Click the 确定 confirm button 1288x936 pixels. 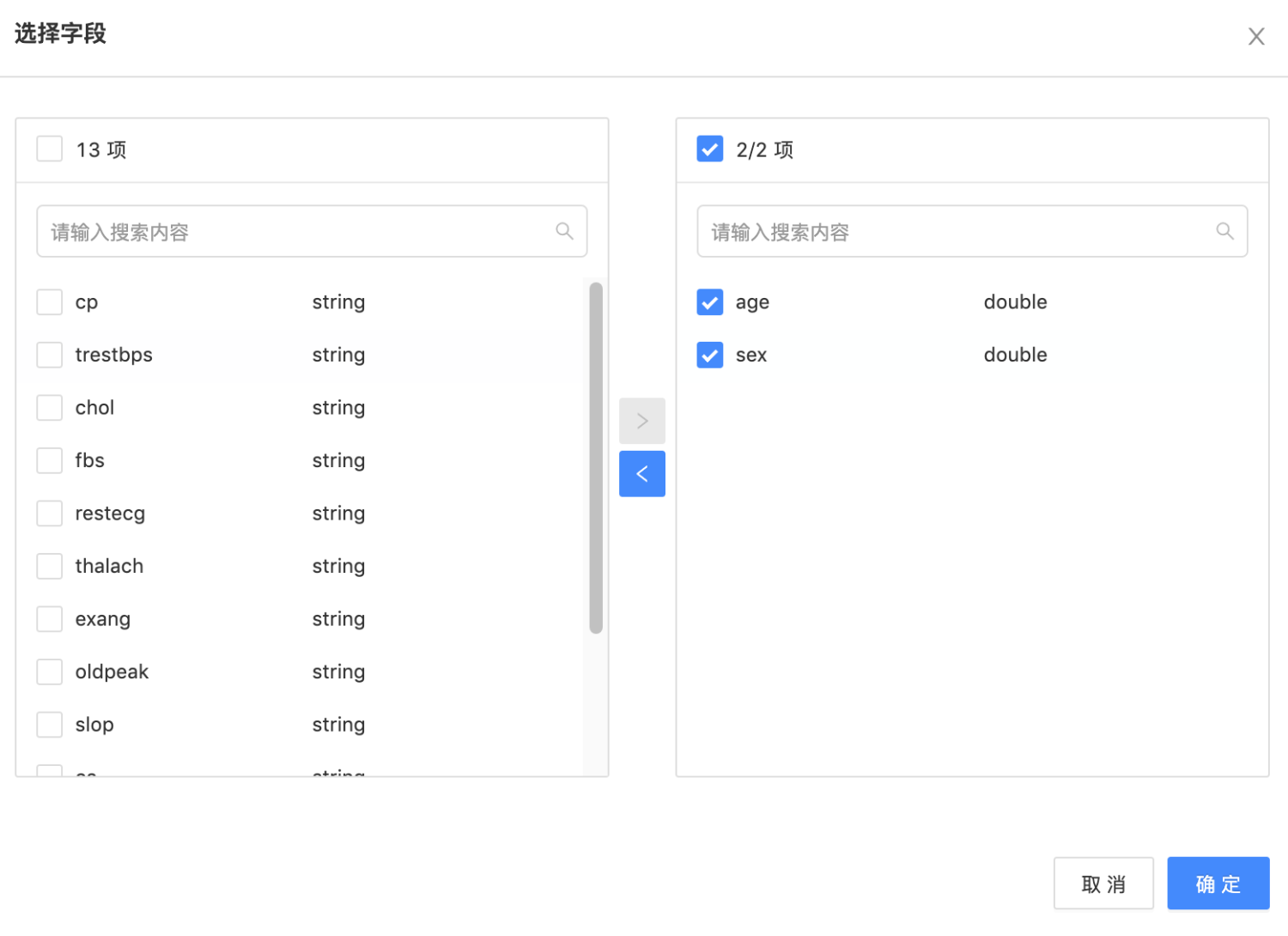click(1218, 883)
